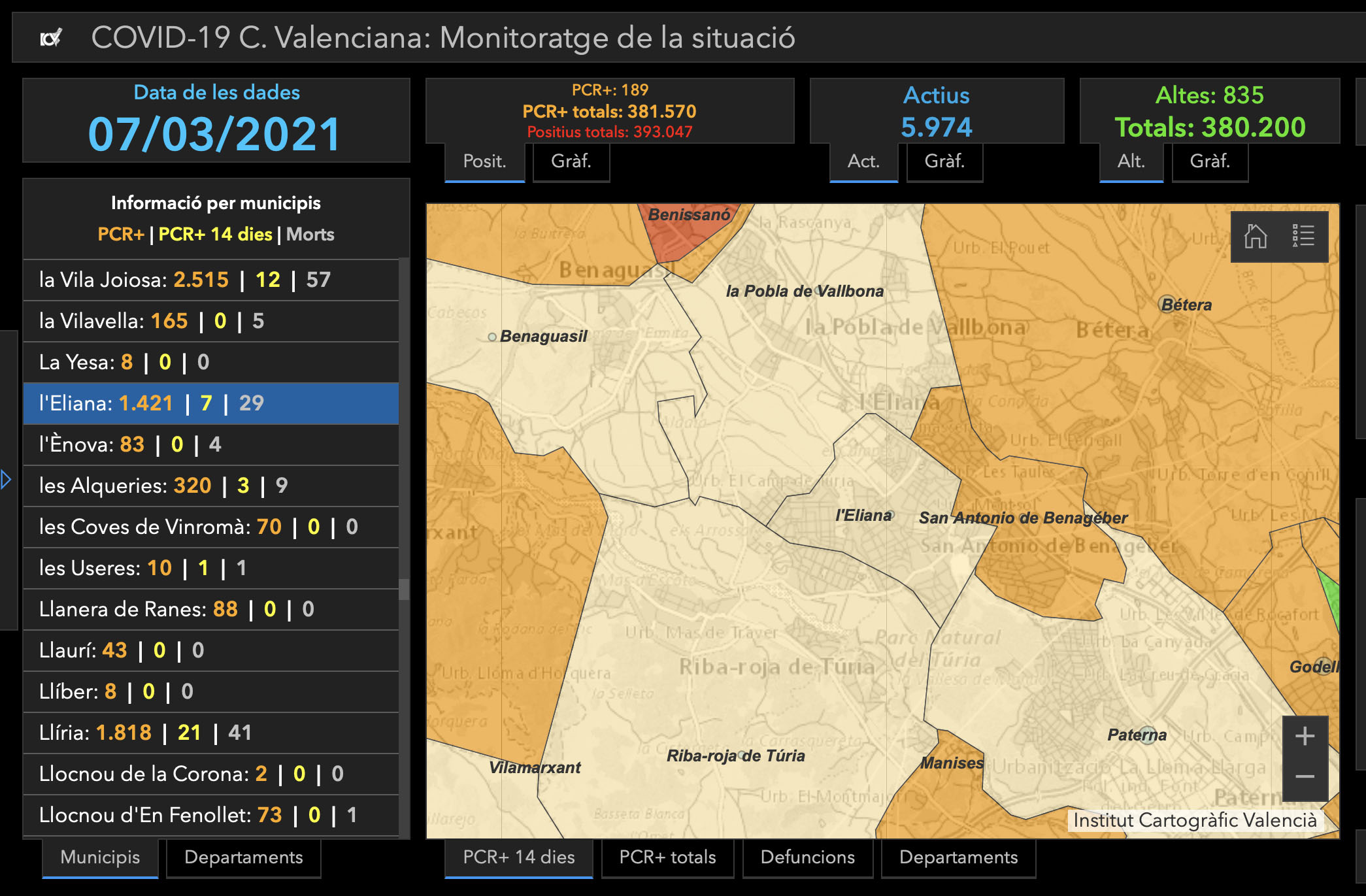Switch to the Departaments list tab

pyautogui.click(x=243, y=857)
